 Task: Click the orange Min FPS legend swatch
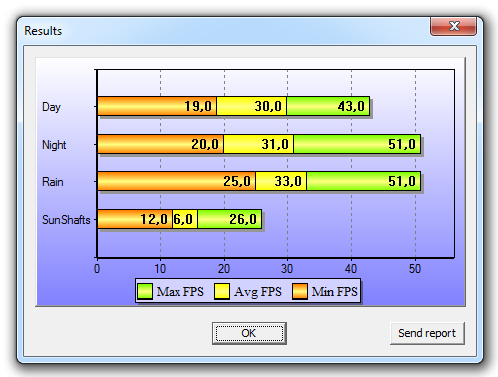pos(300,291)
